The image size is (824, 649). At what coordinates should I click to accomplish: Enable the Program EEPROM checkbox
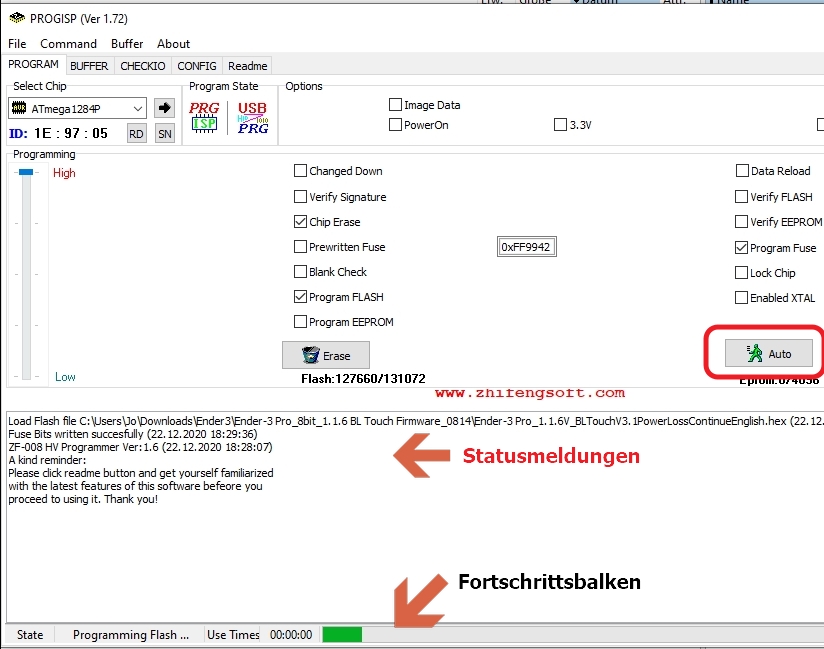pos(300,322)
